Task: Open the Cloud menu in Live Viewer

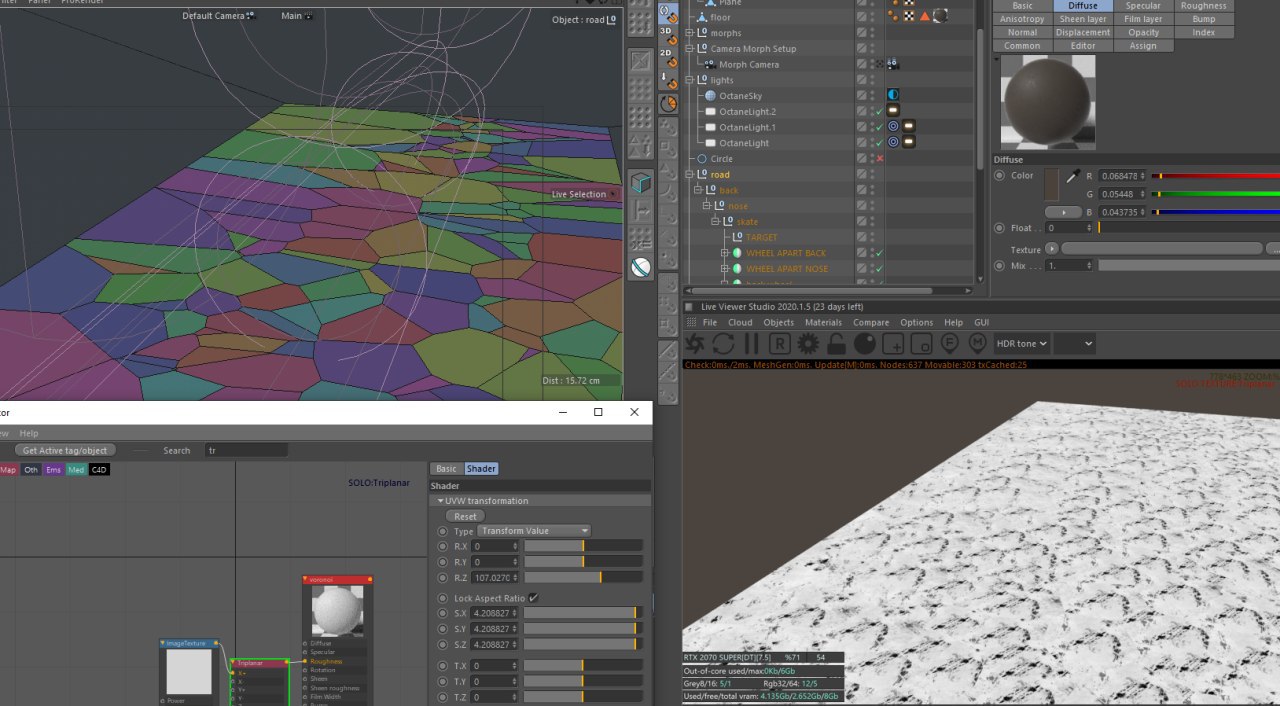Action: click(740, 322)
